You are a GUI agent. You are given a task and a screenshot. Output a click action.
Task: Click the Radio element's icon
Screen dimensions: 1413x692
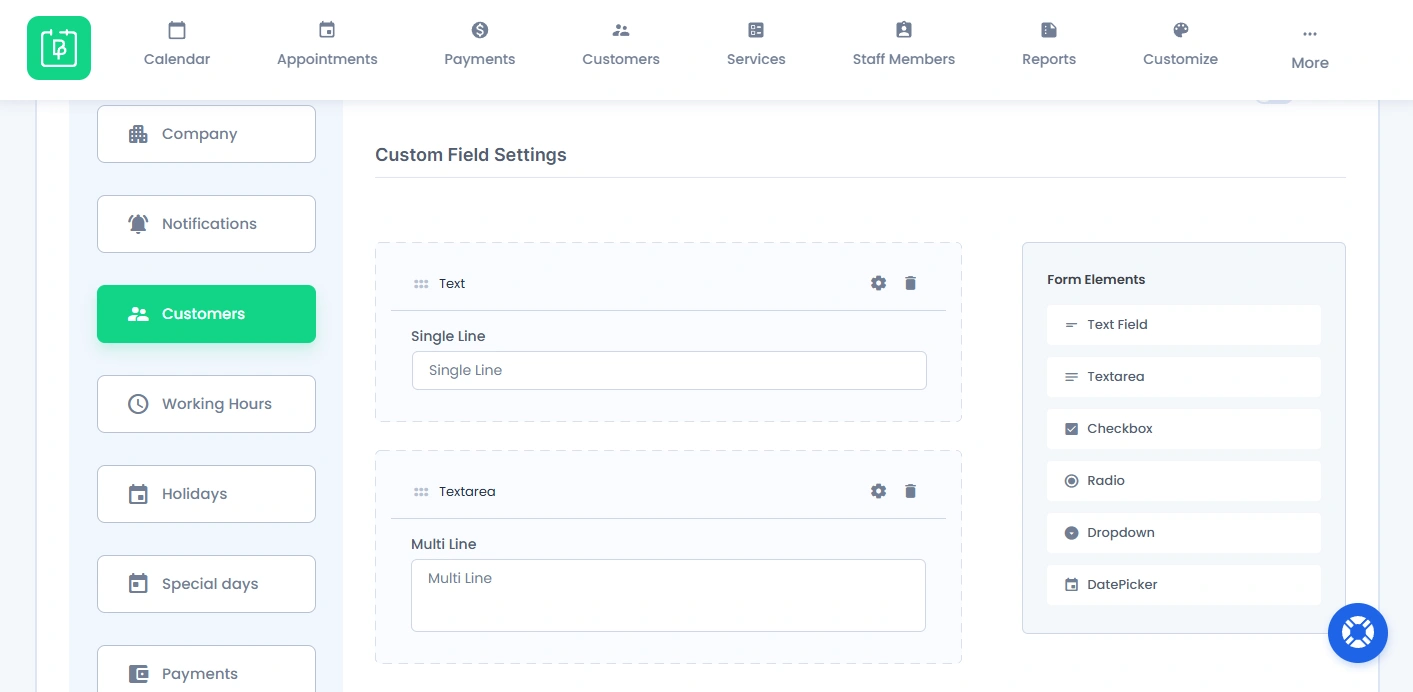tap(1071, 481)
